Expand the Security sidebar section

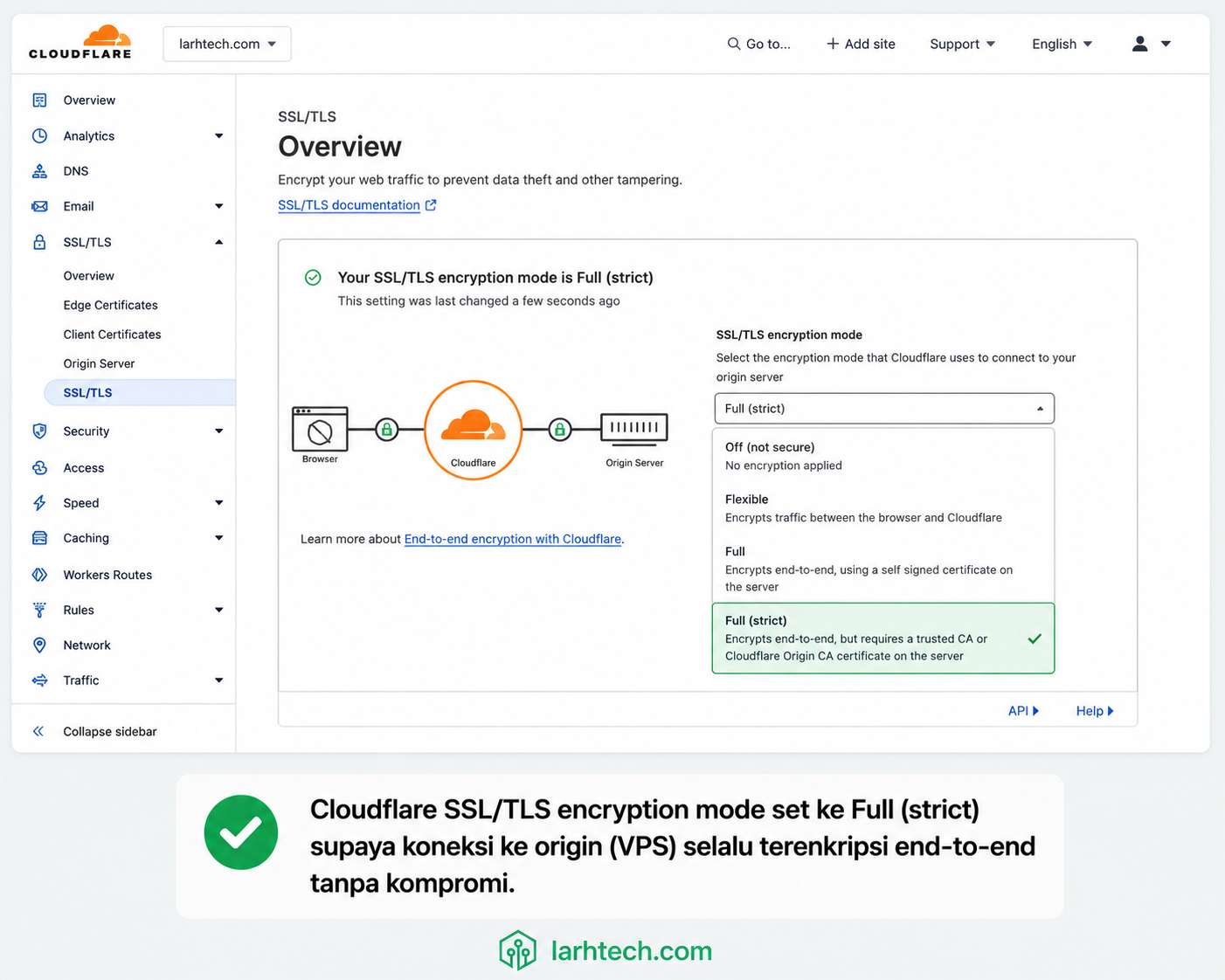coord(219,431)
